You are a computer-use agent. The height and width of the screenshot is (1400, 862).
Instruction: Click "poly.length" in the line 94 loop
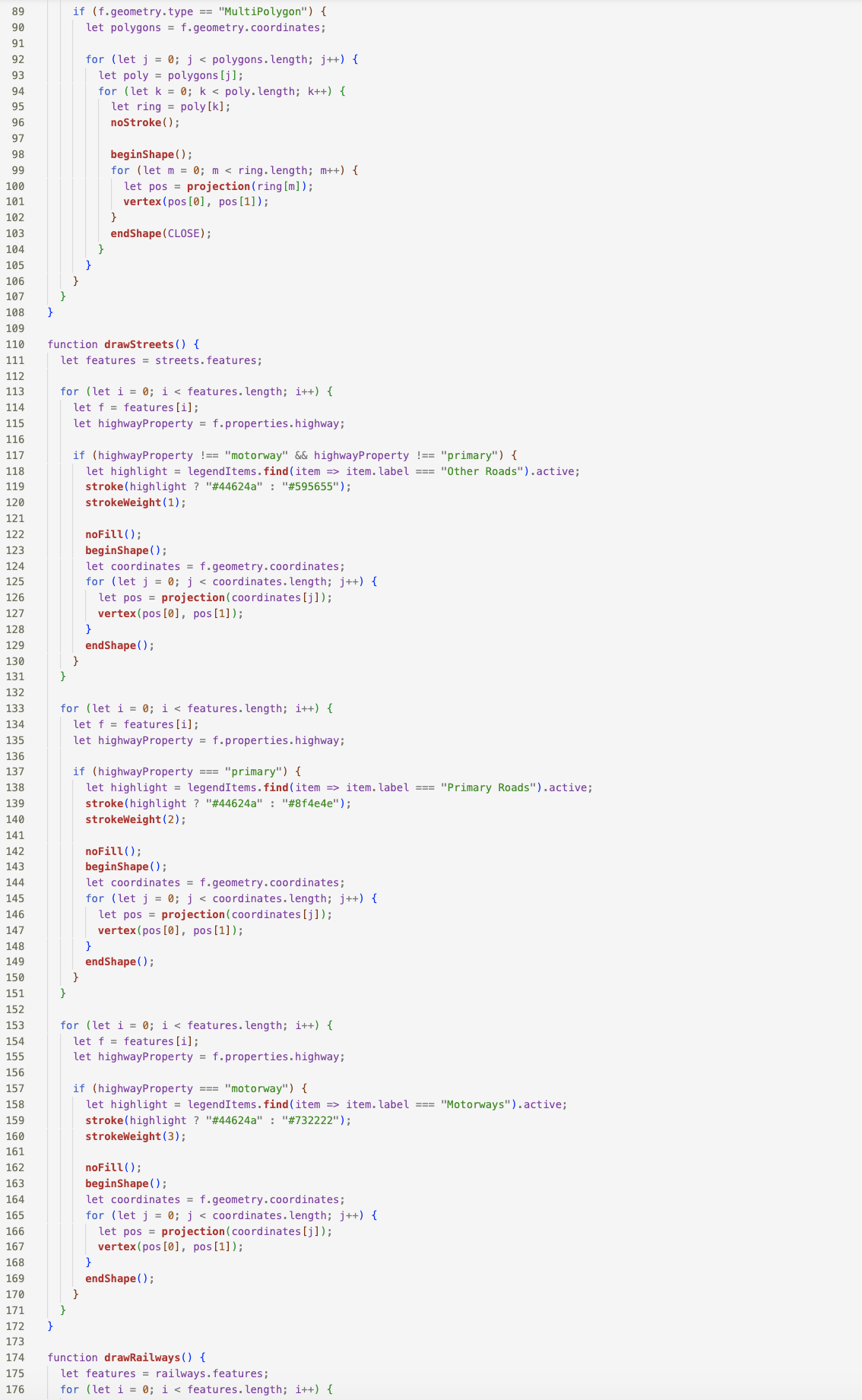[x=259, y=91]
